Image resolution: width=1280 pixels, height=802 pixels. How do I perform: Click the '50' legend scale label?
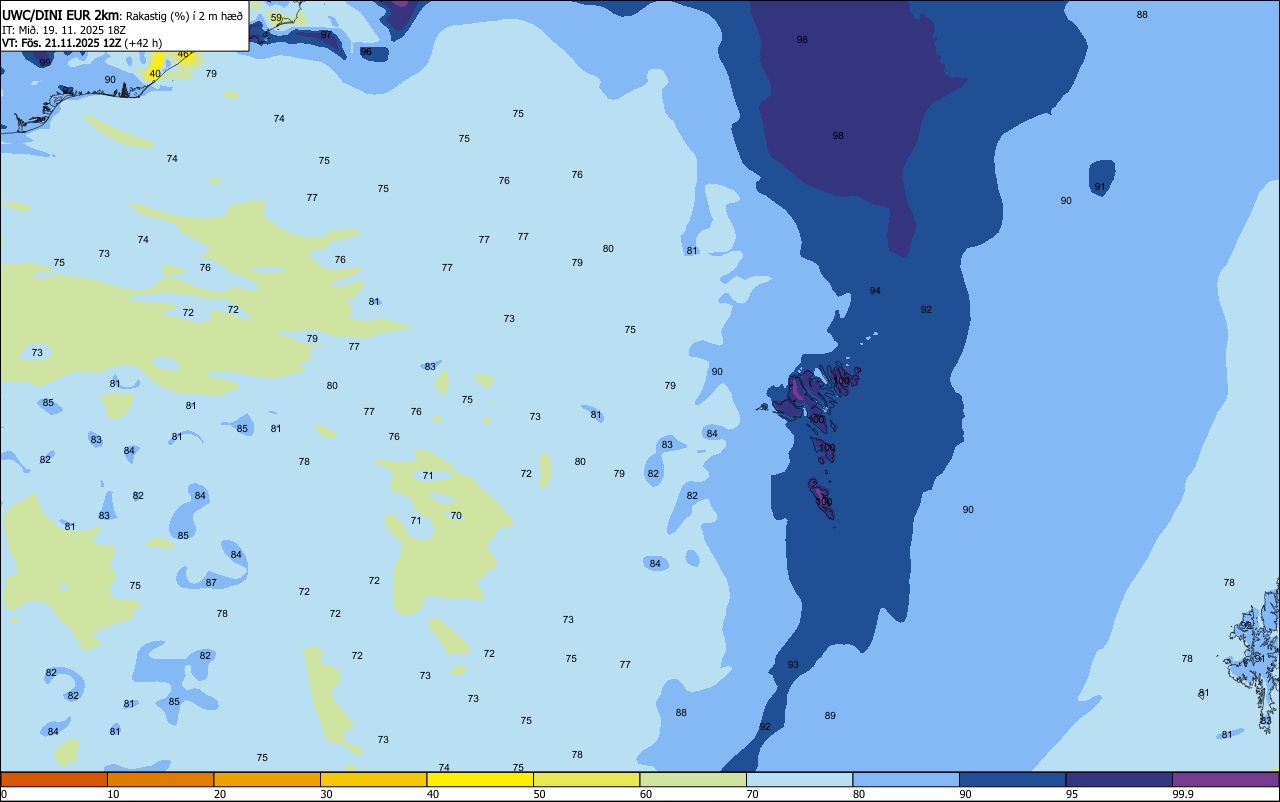tap(540, 794)
